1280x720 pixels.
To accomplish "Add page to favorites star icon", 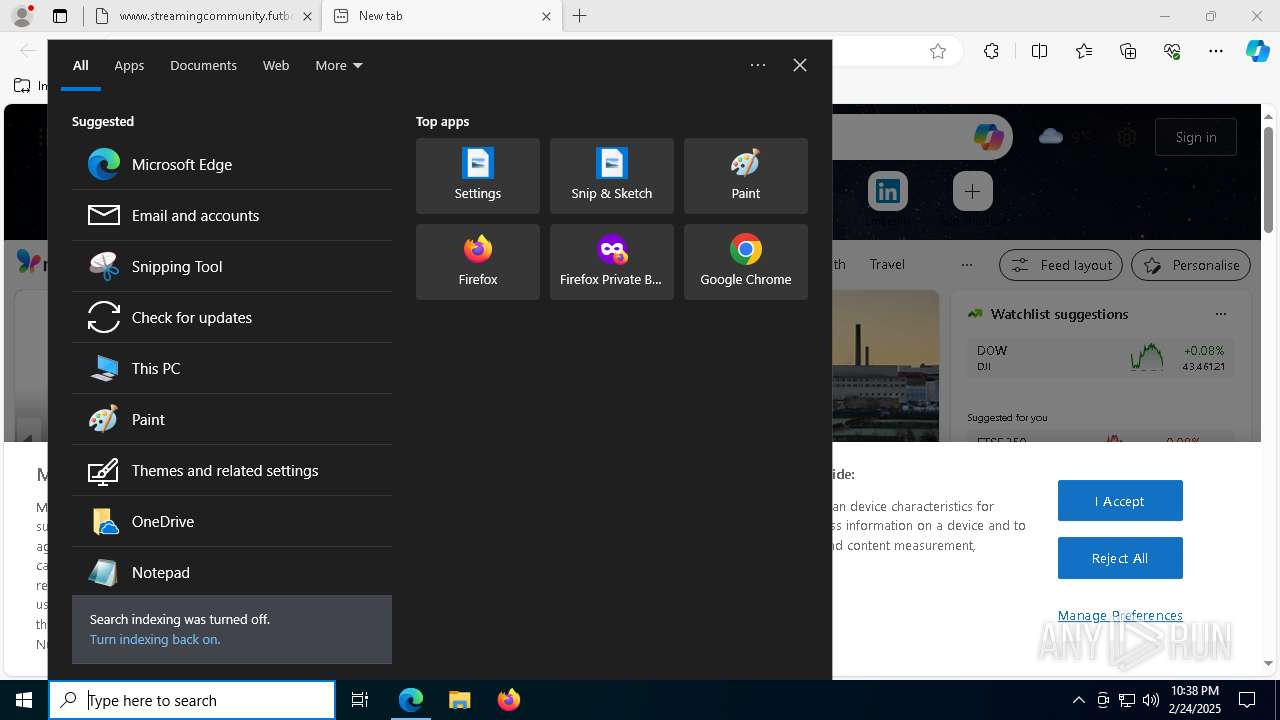I will tap(938, 51).
